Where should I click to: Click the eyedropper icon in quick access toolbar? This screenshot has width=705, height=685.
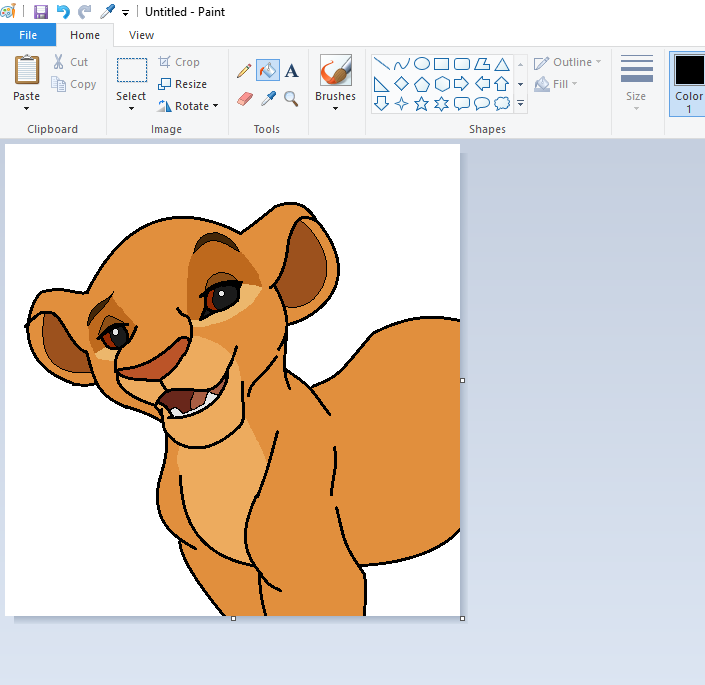tap(107, 12)
